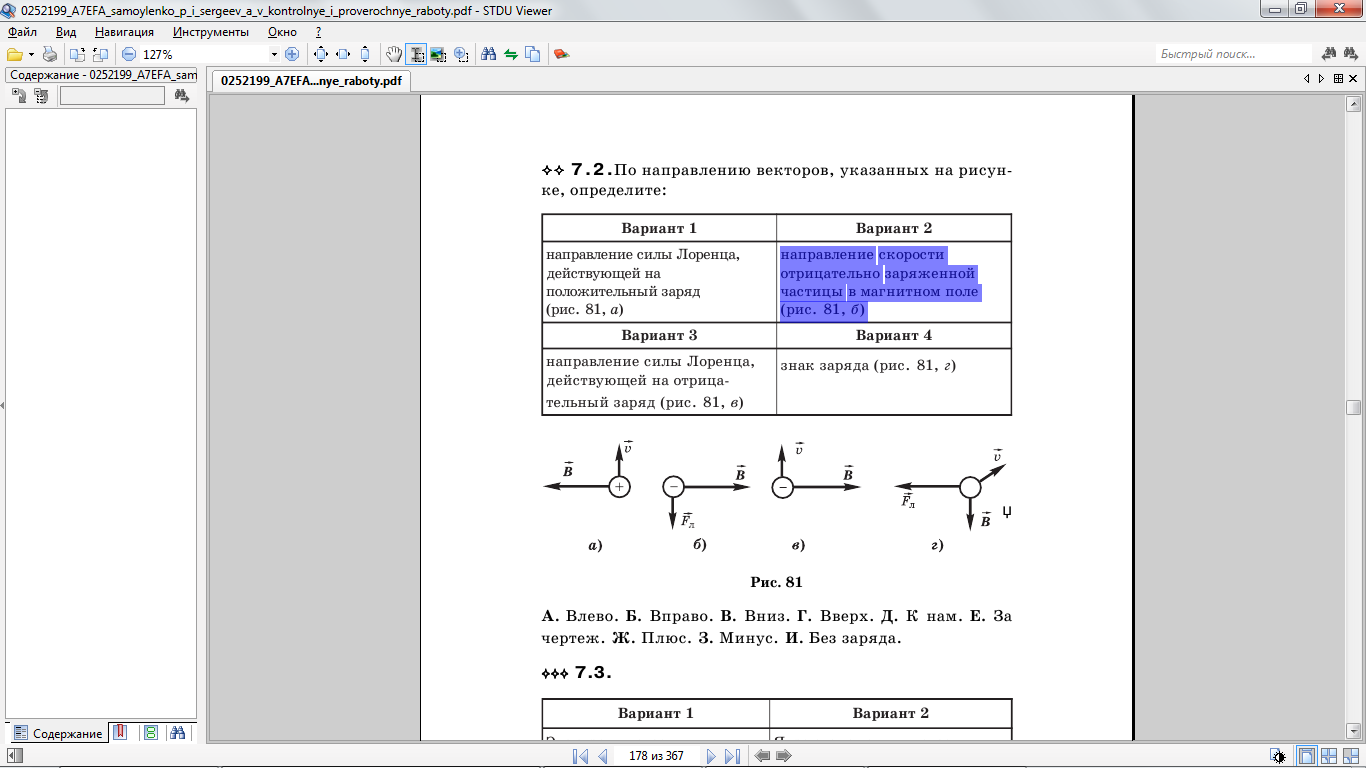This screenshot has width=1366, height=768.
Task: Select two-page layout mode
Action: click(1329, 756)
